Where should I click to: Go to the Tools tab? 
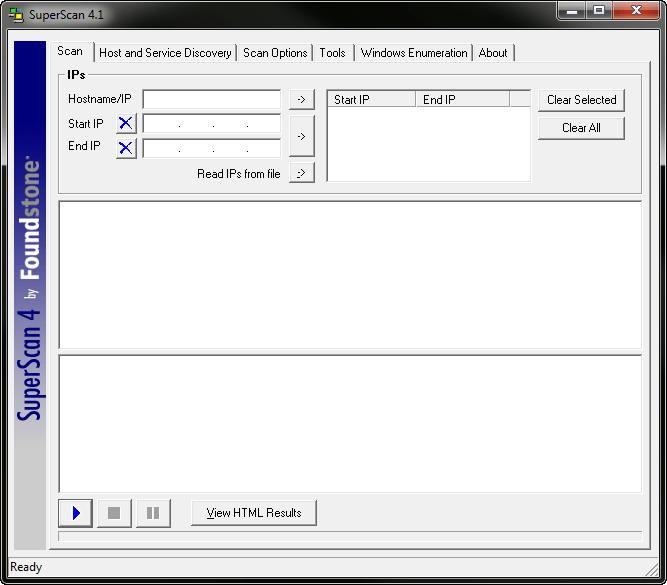[x=333, y=53]
